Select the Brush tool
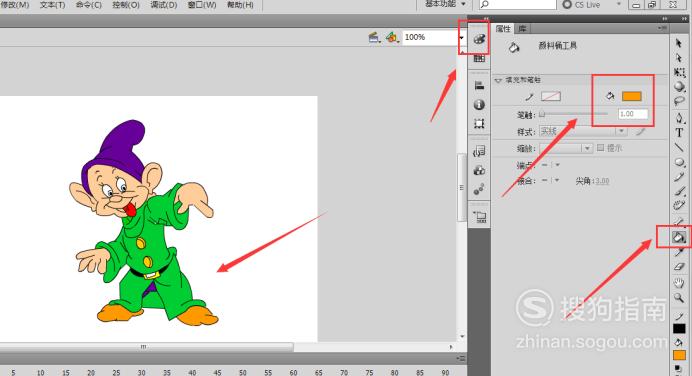This screenshot has height=376, width=692. (679, 192)
